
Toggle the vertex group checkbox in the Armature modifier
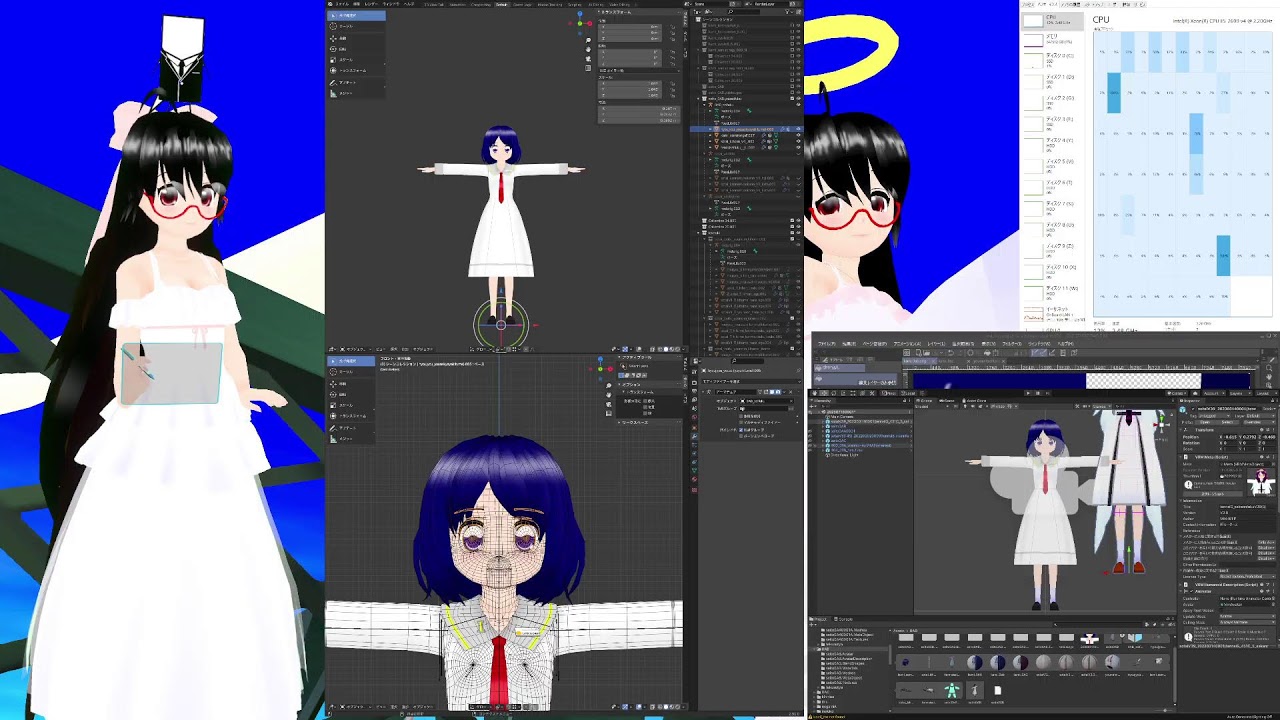coord(741,430)
